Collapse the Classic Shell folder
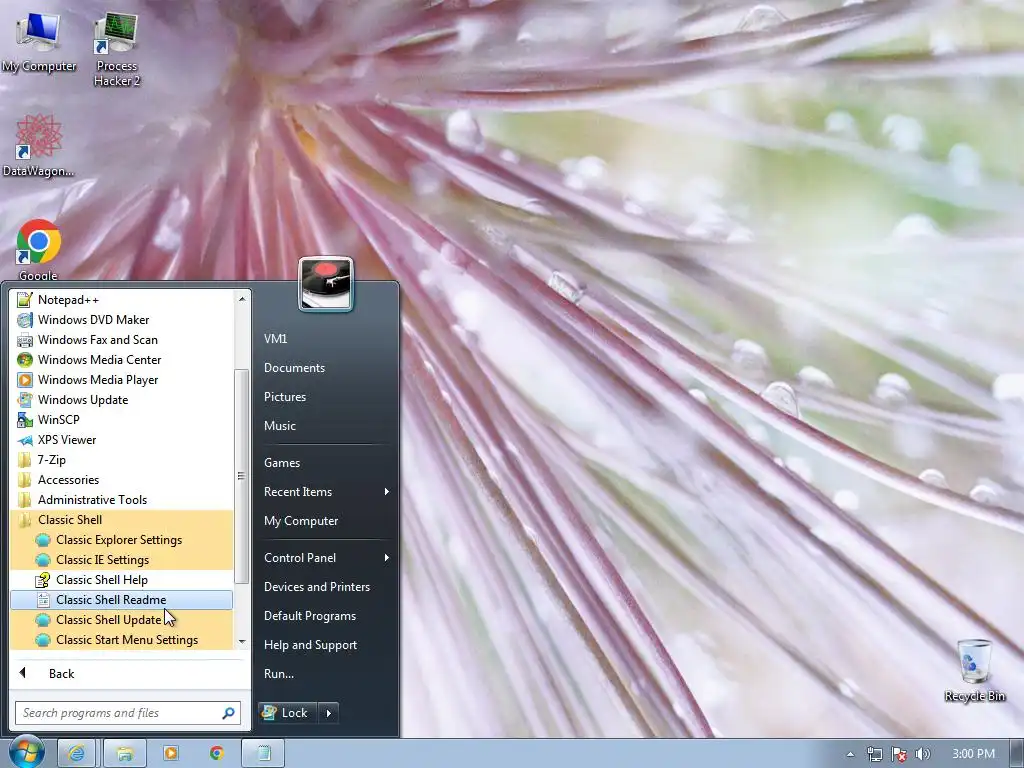 [x=121, y=520]
